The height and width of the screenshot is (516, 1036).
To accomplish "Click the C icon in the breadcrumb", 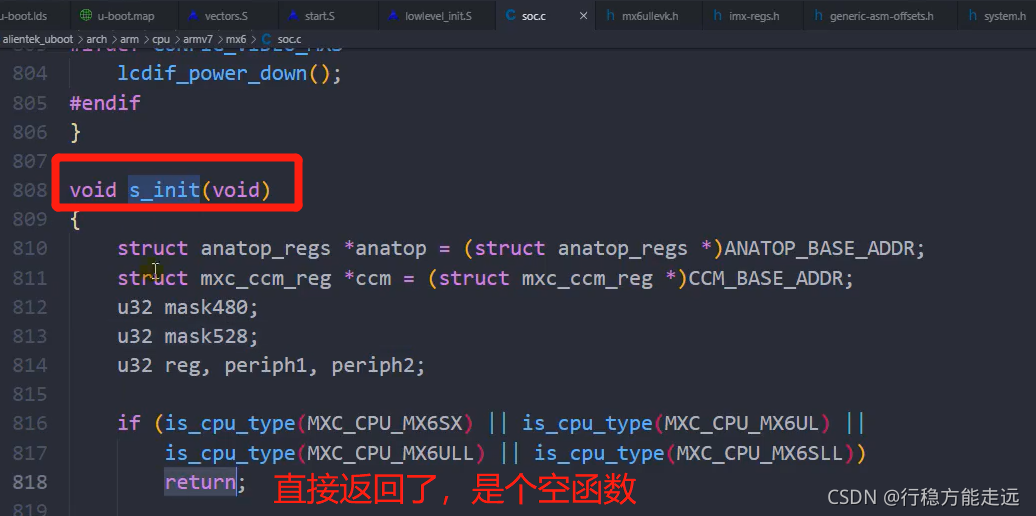I will (x=266, y=40).
